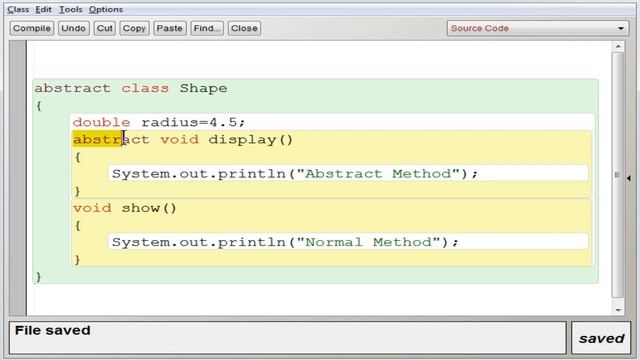The image size is (640, 360).
Task: Click the class closing brace at bottom
Action: point(38,277)
